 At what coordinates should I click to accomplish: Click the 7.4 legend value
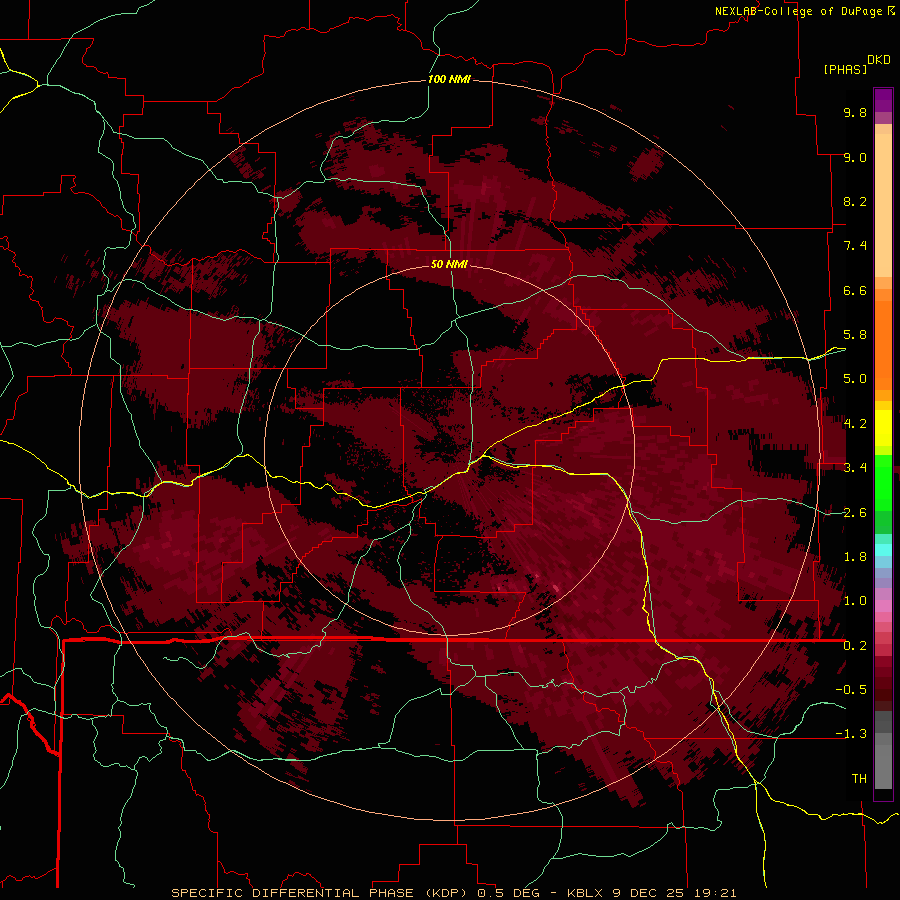click(855, 246)
